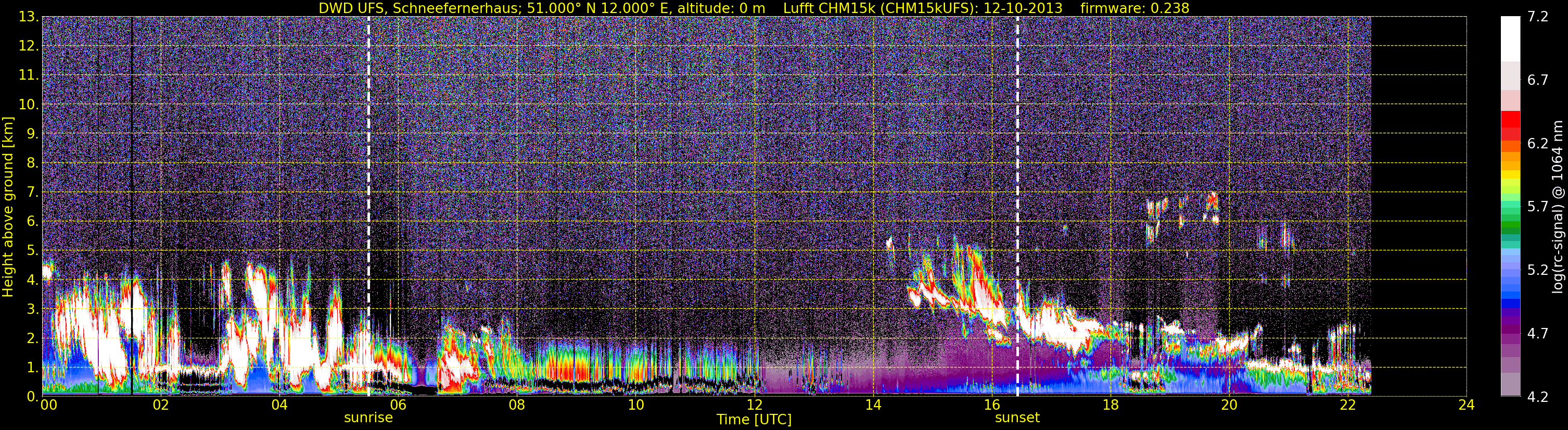Viewport: 1568px width, 430px height.
Task: Click the 'sunrise' label below the axis
Action: (368, 418)
